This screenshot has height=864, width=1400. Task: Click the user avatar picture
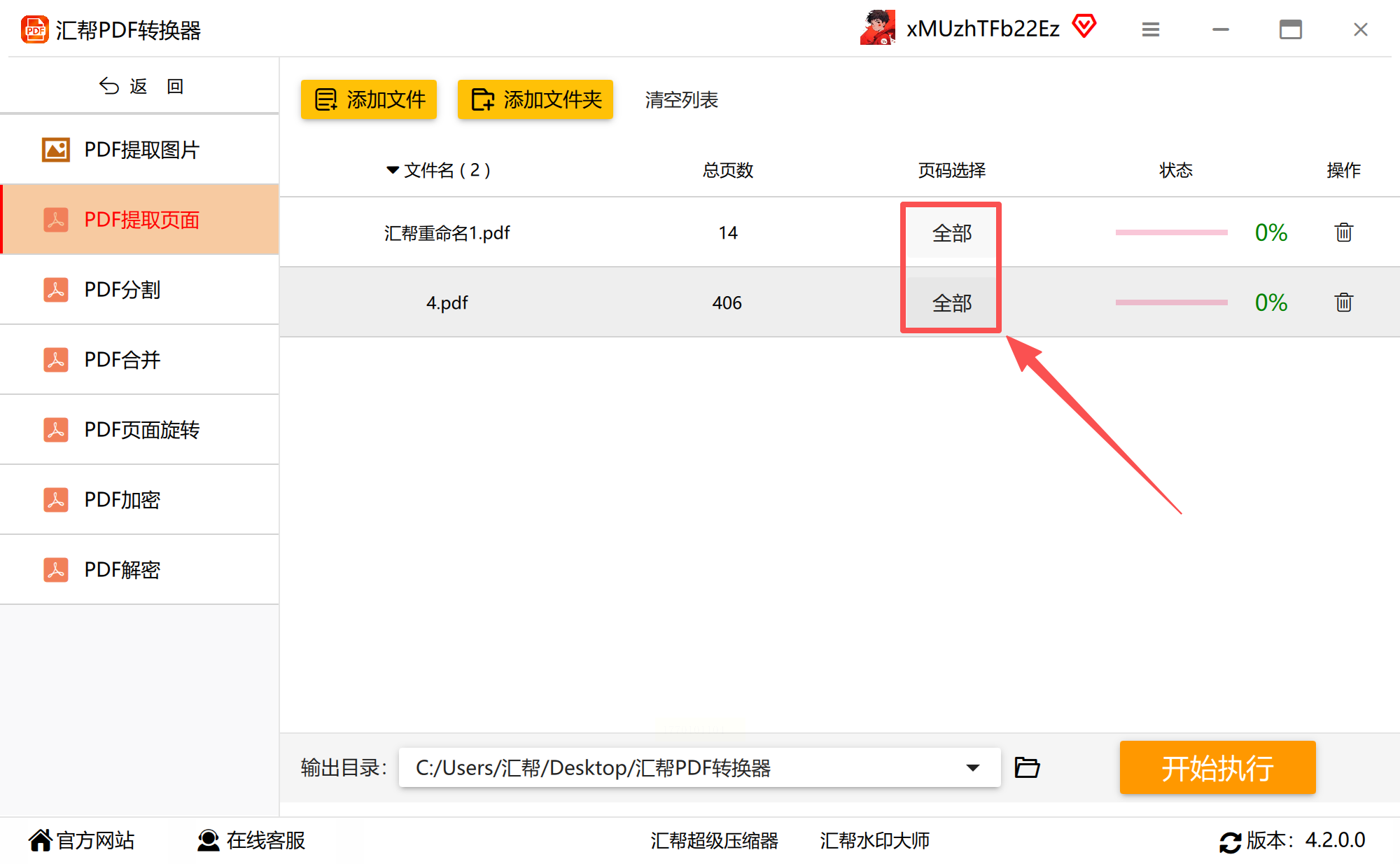point(878,28)
